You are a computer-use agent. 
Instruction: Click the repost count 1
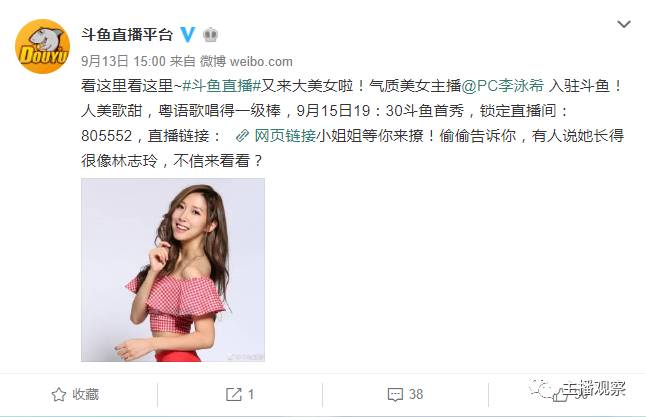(251, 394)
